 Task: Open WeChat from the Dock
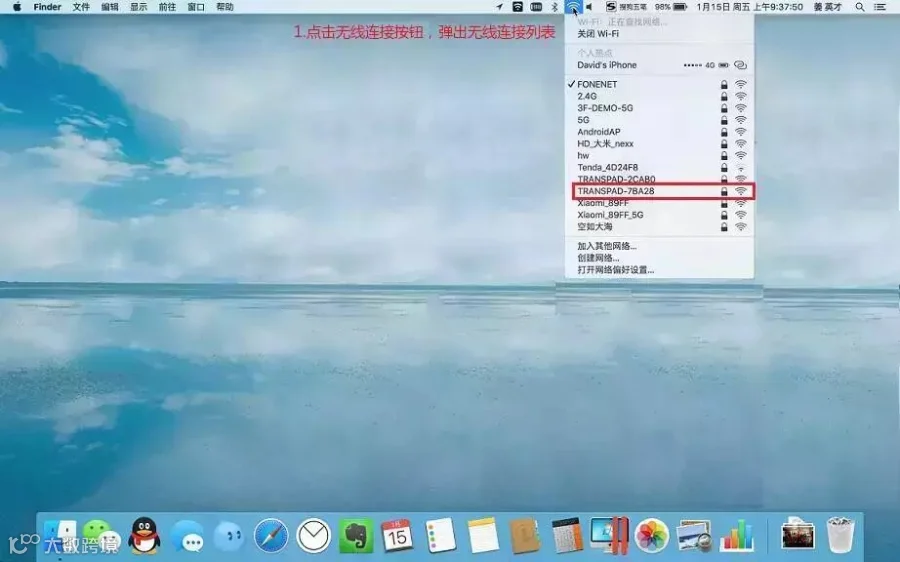click(101, 536)
